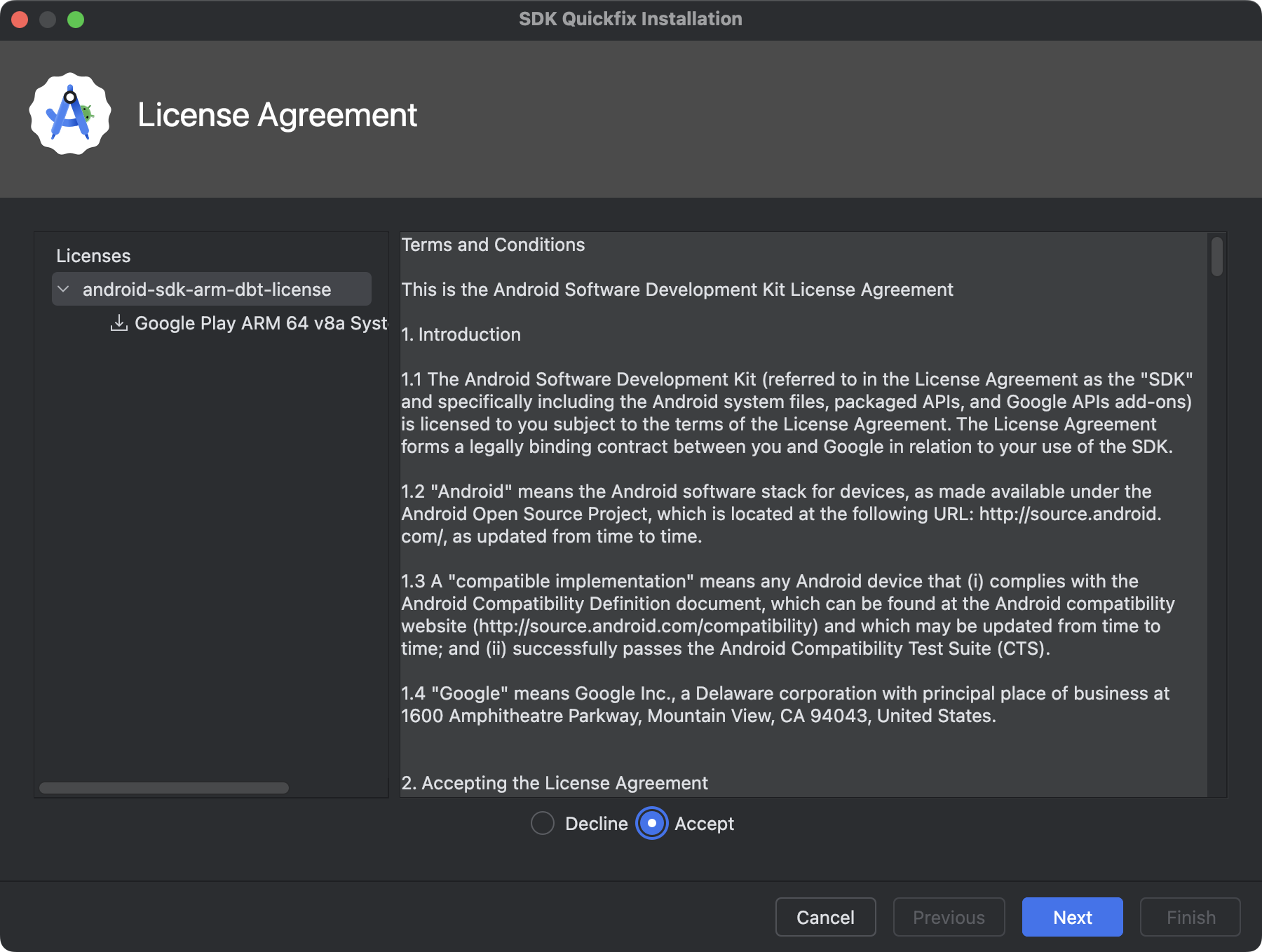Choose Decline for the license agreement
The image size is (1262, 952).
pyautogui.click(x=542, y=824)
